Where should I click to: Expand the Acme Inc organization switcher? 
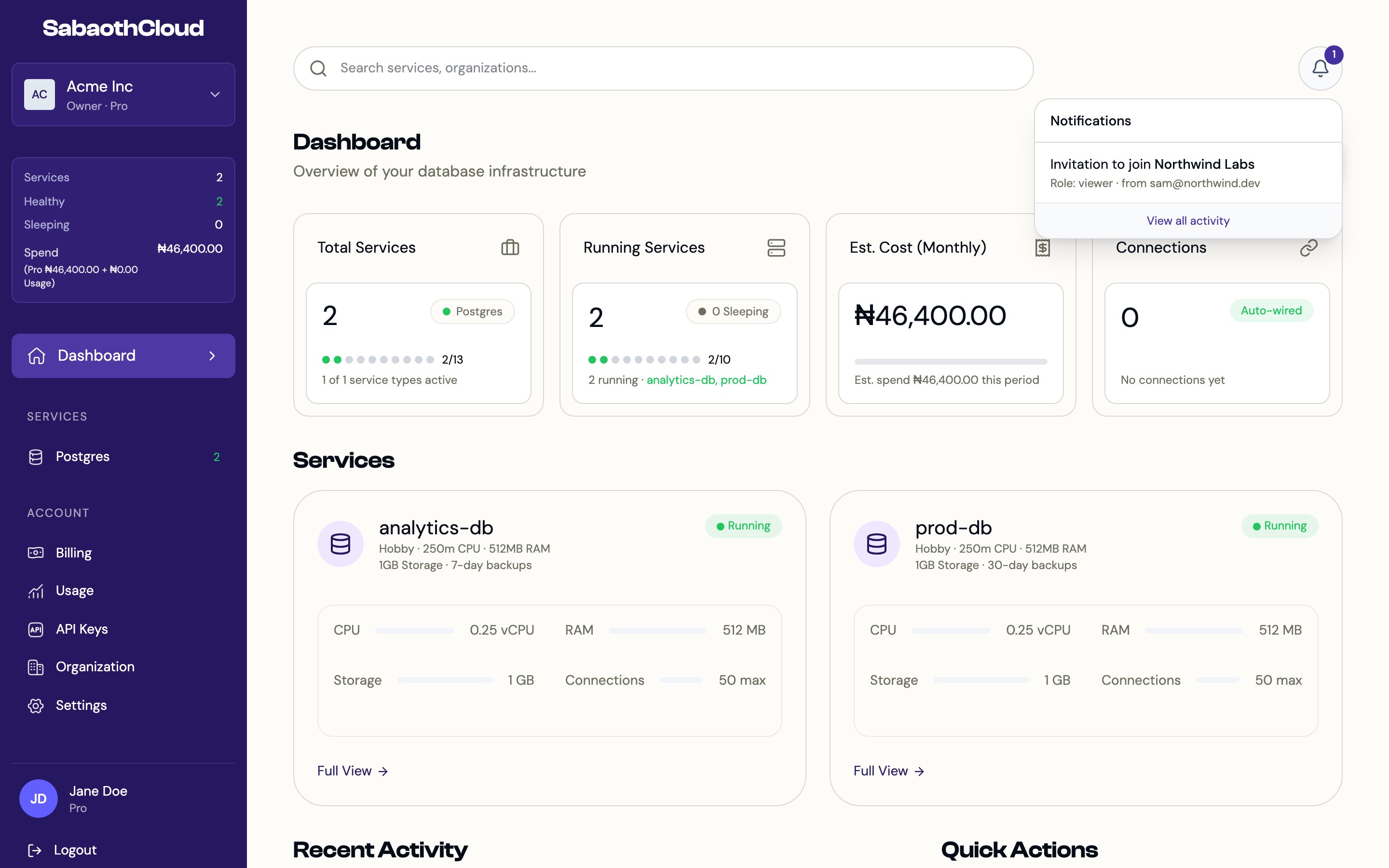[123, 95]
